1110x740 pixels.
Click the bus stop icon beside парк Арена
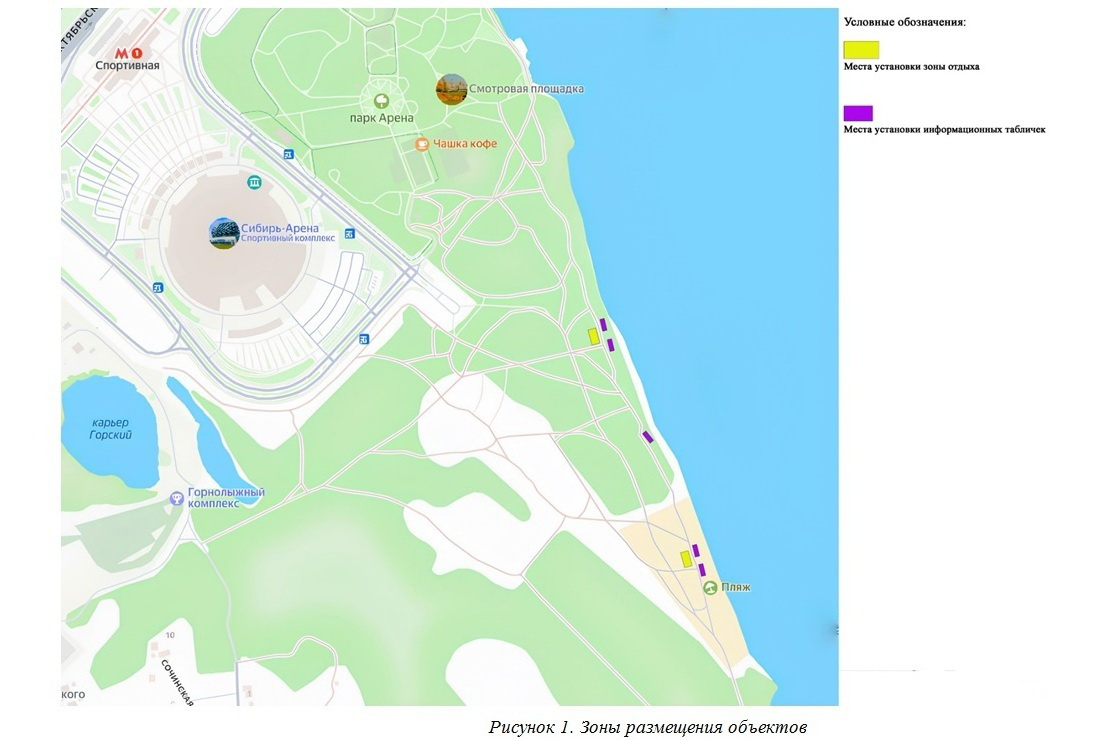[x=289, y=154]
